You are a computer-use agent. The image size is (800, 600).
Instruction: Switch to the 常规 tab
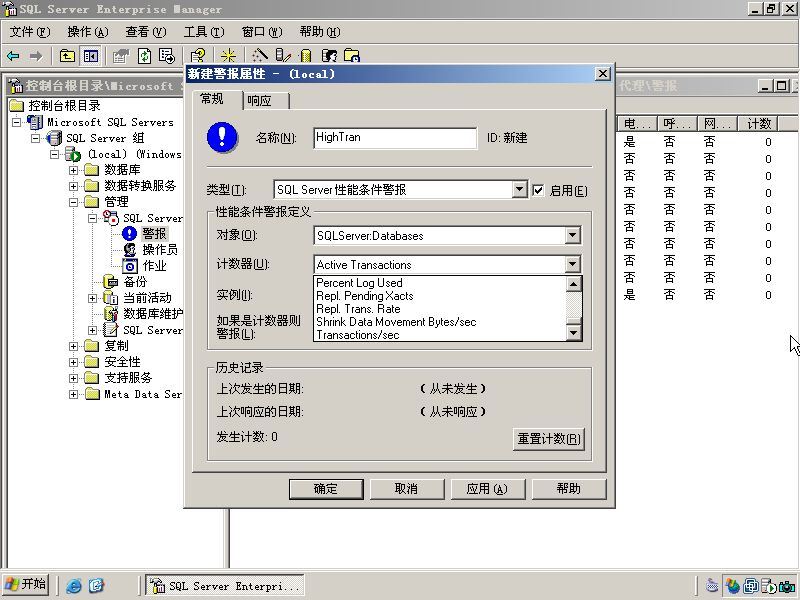tap(217, 99)
